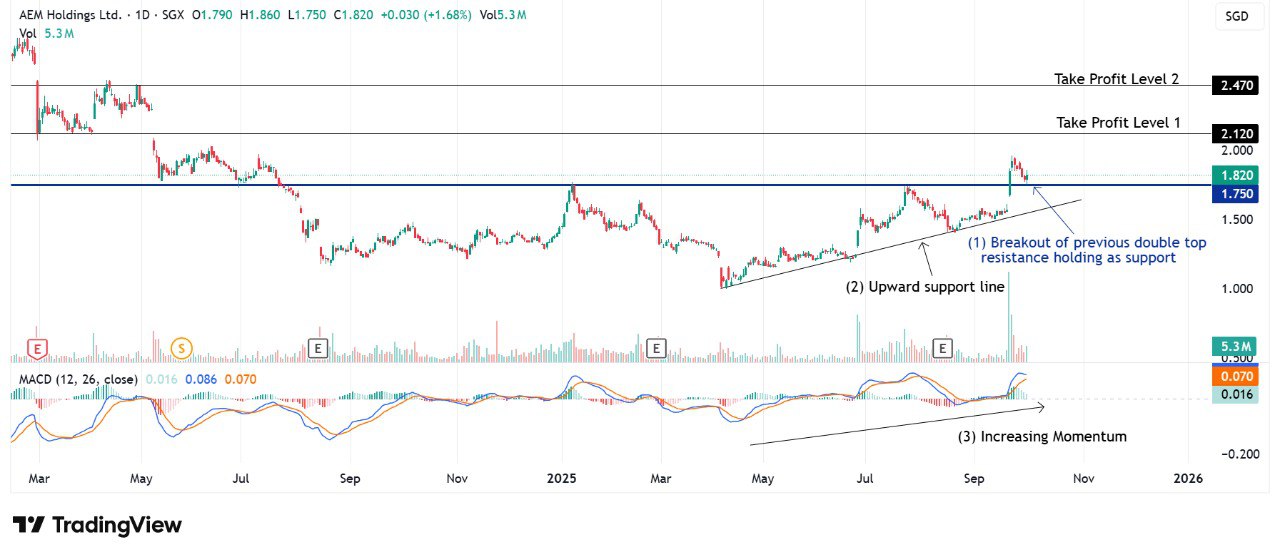Click the 2.470 price axis label
The image size is (1280, 557).
point(1237,86)
